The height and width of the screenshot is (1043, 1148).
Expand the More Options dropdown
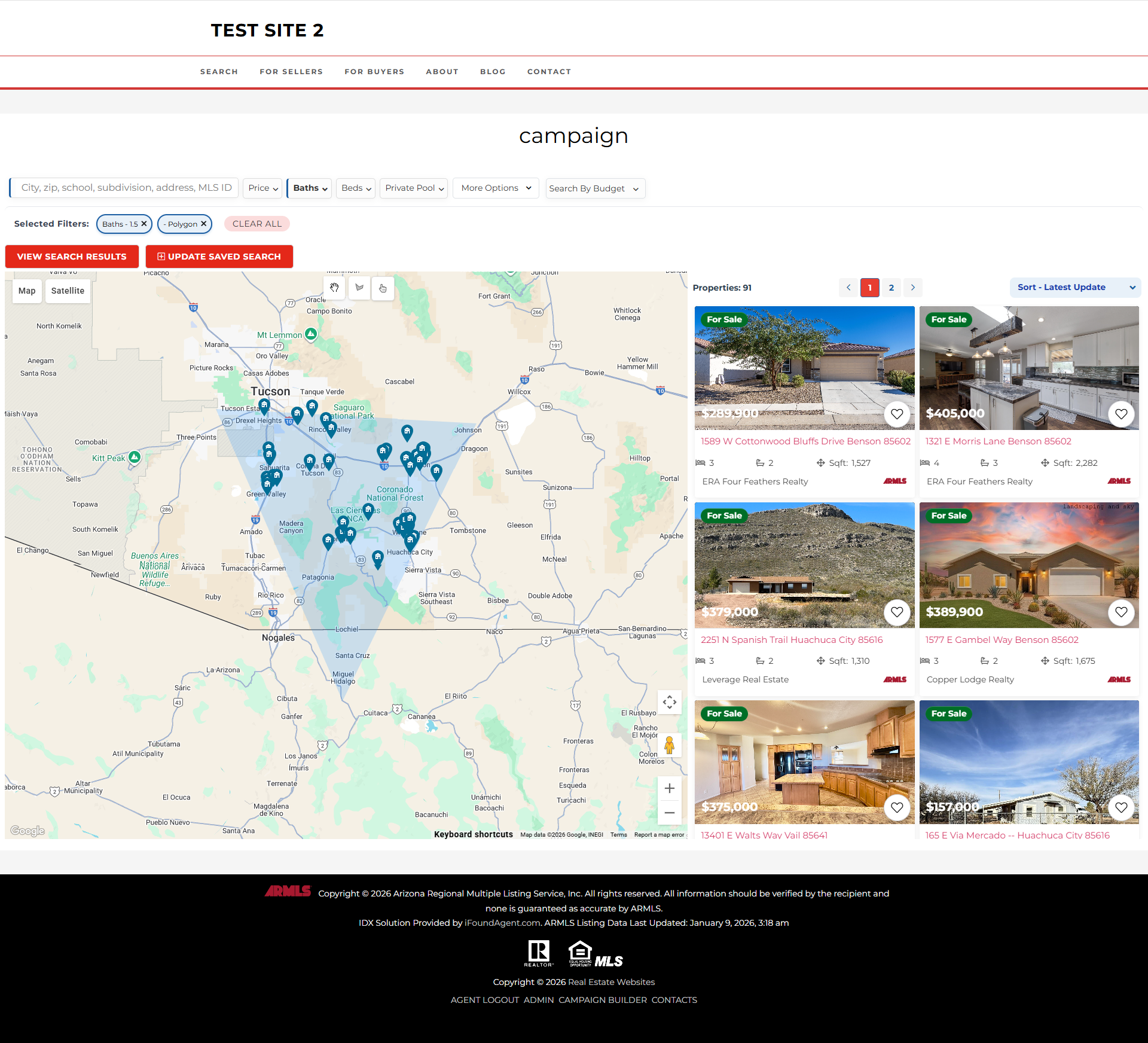(x=496, y=188)
